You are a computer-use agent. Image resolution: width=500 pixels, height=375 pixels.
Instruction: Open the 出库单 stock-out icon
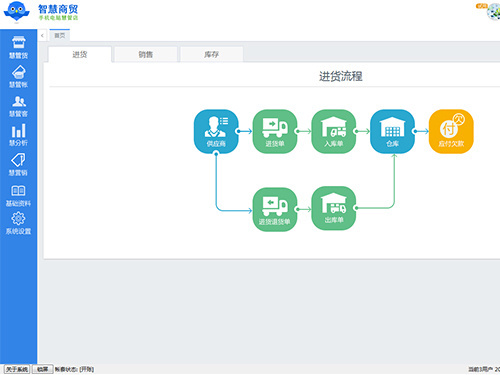pos(333,208)
